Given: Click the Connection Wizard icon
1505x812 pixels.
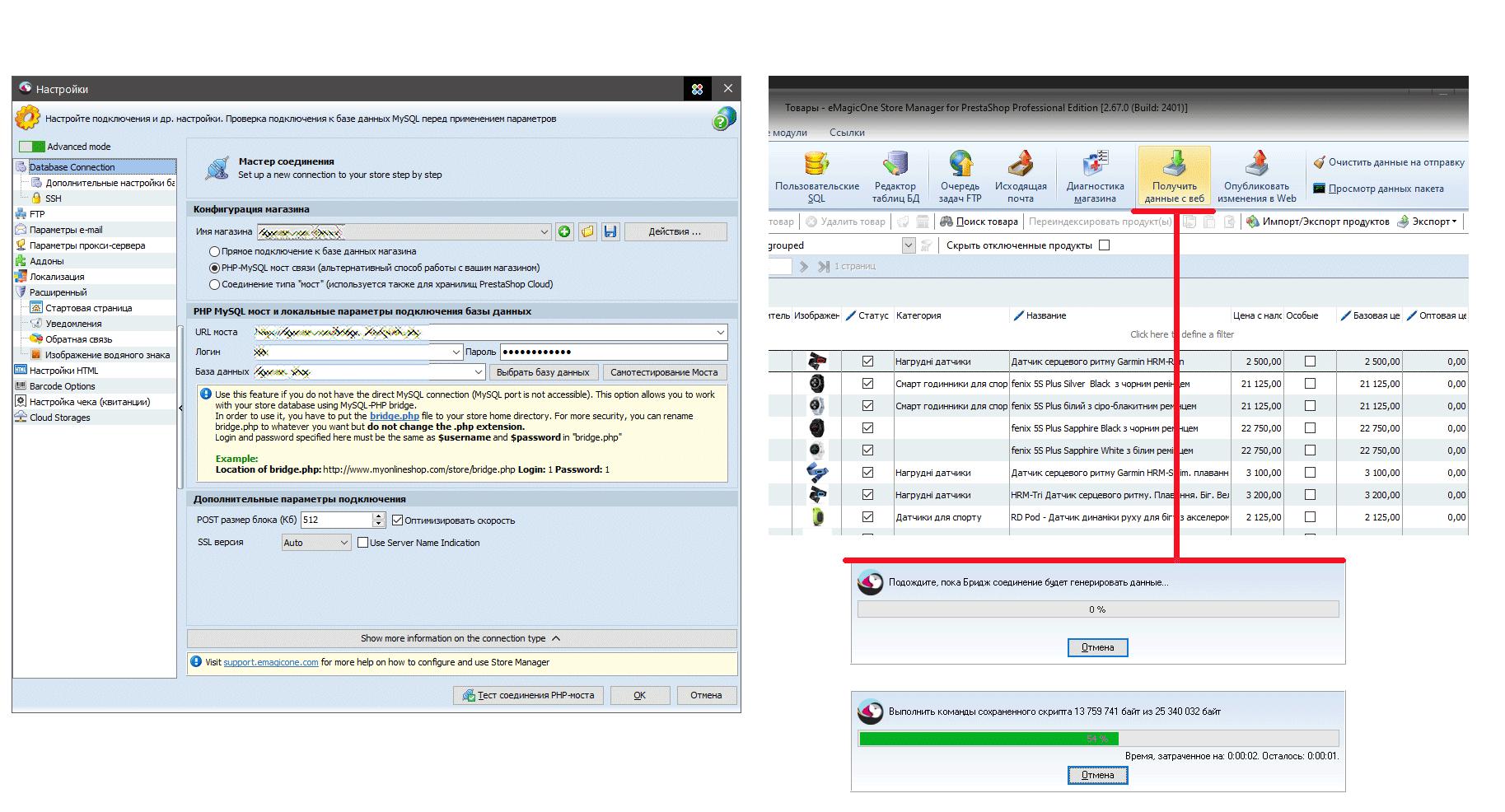Looking at the screenshot, I should 217,168.
